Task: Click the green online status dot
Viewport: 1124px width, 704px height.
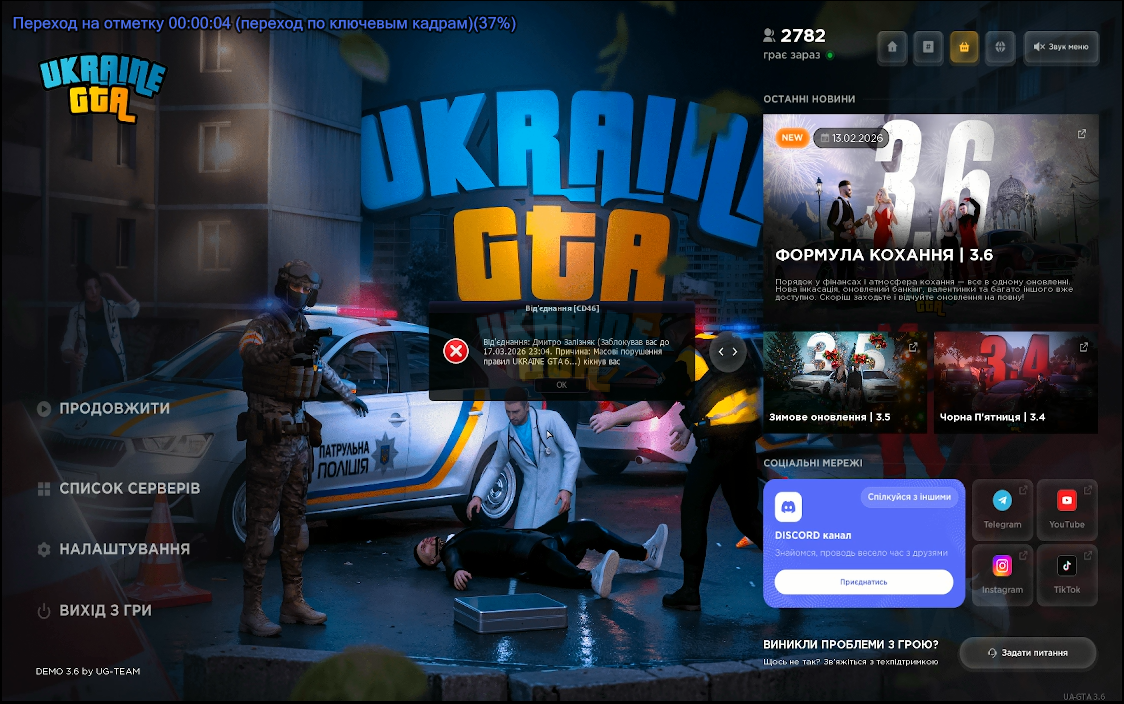Action: (830, 55)
